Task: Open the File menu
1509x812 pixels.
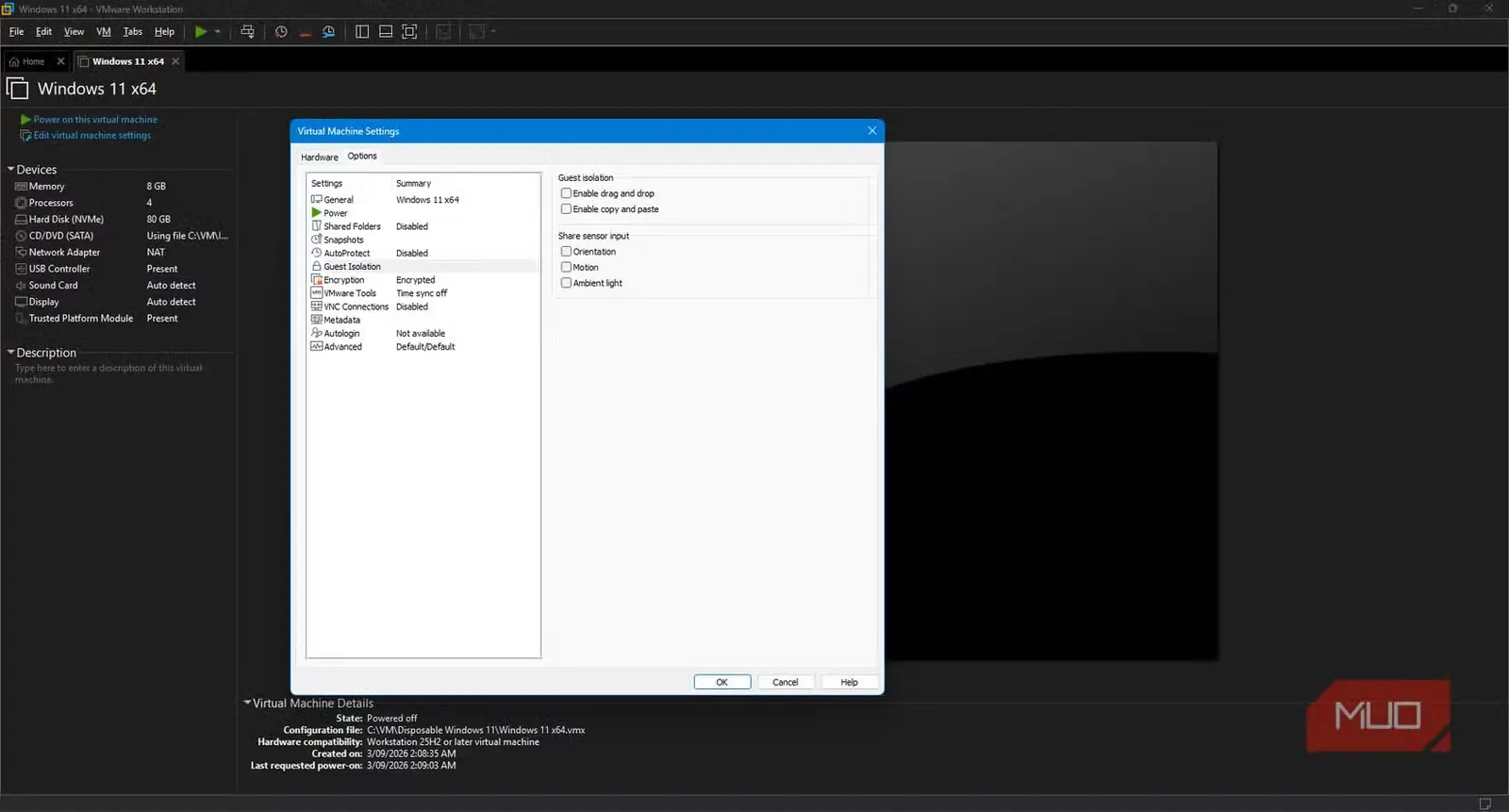Action: click(x=16, y=31)
